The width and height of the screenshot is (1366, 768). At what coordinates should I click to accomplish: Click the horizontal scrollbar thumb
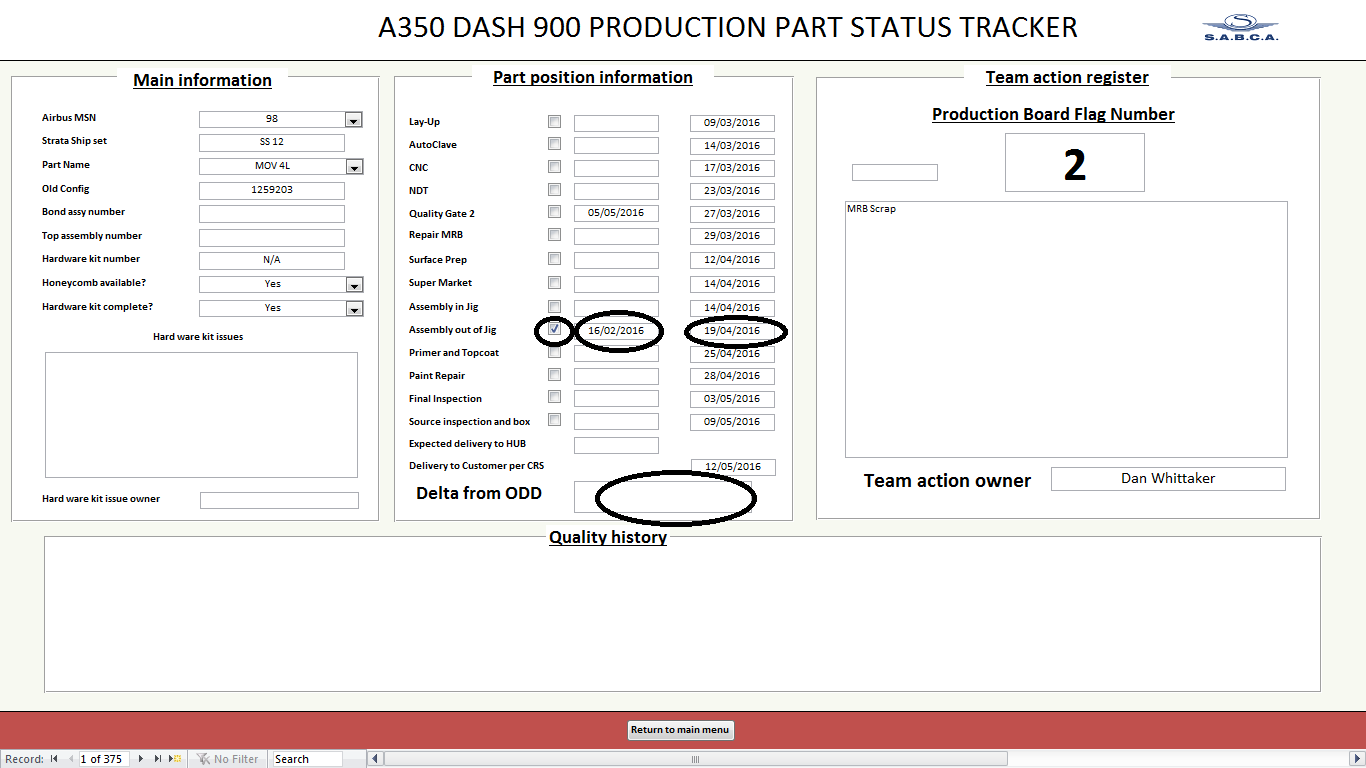coord(695,759)
